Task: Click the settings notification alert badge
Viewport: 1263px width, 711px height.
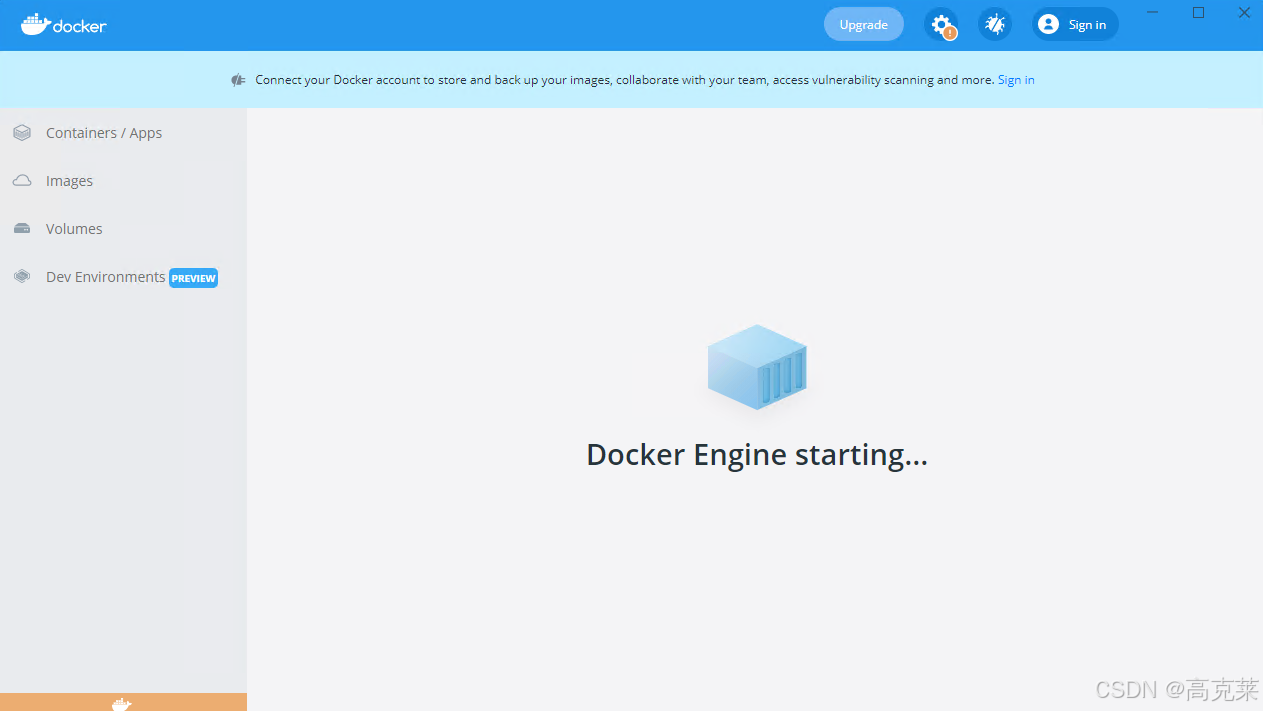Action: point(951,33)
